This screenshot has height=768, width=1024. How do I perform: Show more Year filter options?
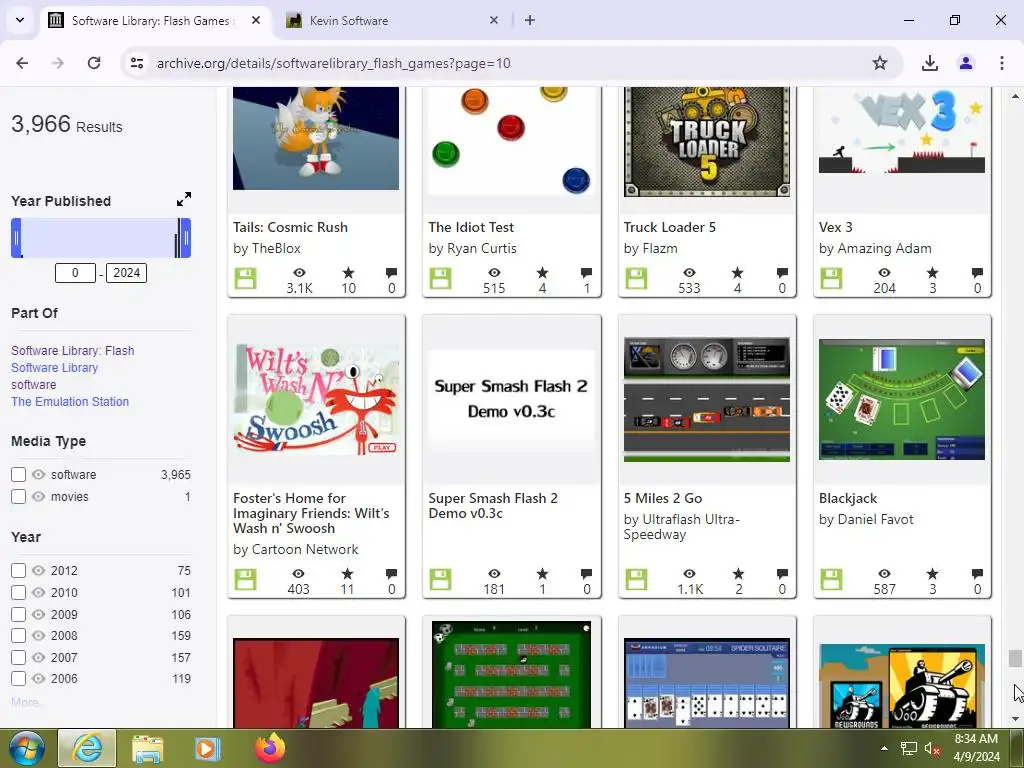click(25, 703)
